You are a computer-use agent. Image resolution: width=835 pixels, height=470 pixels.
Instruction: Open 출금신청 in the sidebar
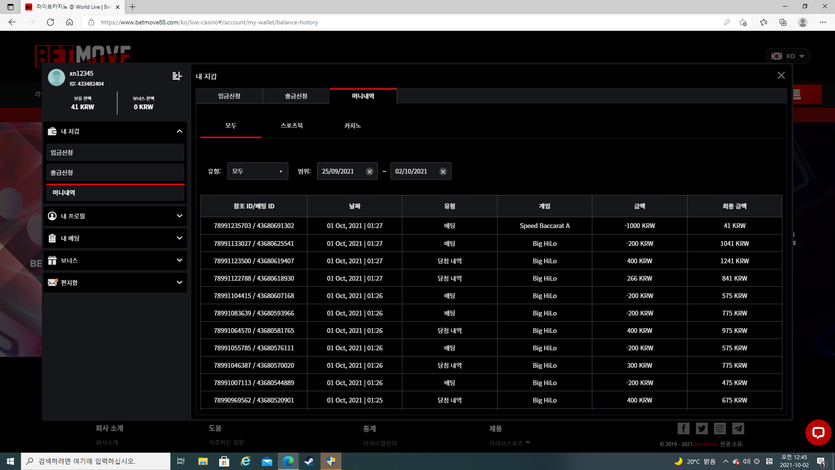point(115,172)
